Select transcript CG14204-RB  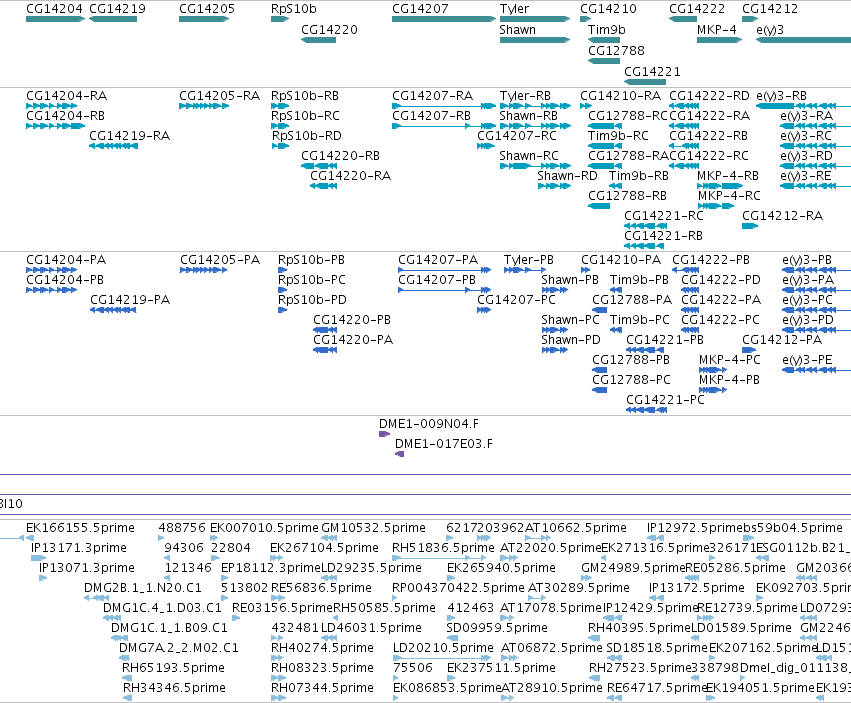(x=66, y=116)
